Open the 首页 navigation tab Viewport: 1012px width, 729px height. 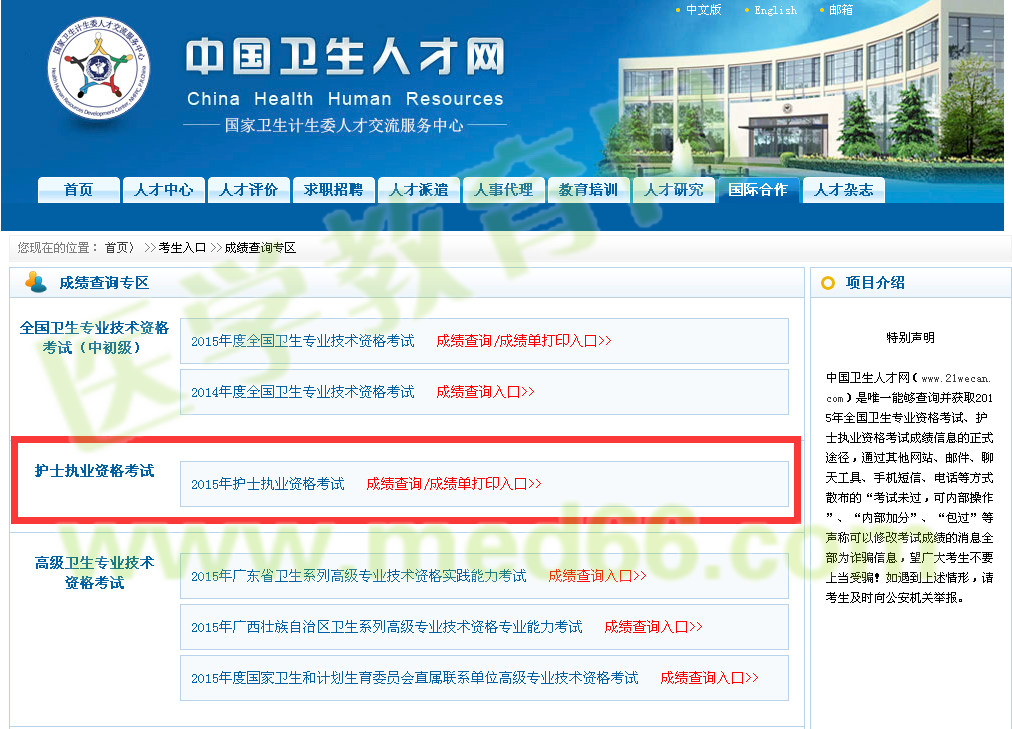[78, 189]
